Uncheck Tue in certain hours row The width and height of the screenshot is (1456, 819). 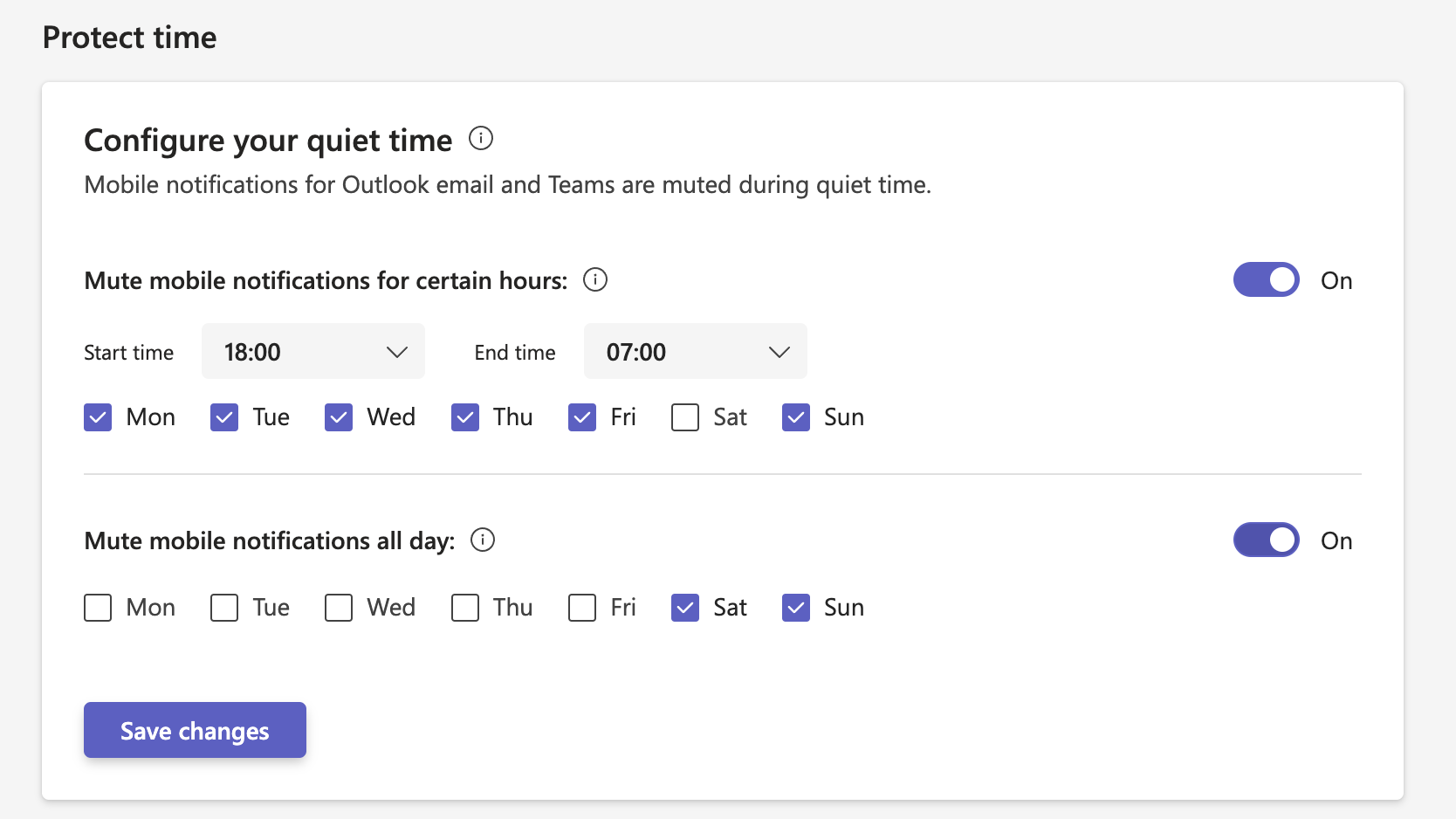pyautogui.click(x=224, y=417)
